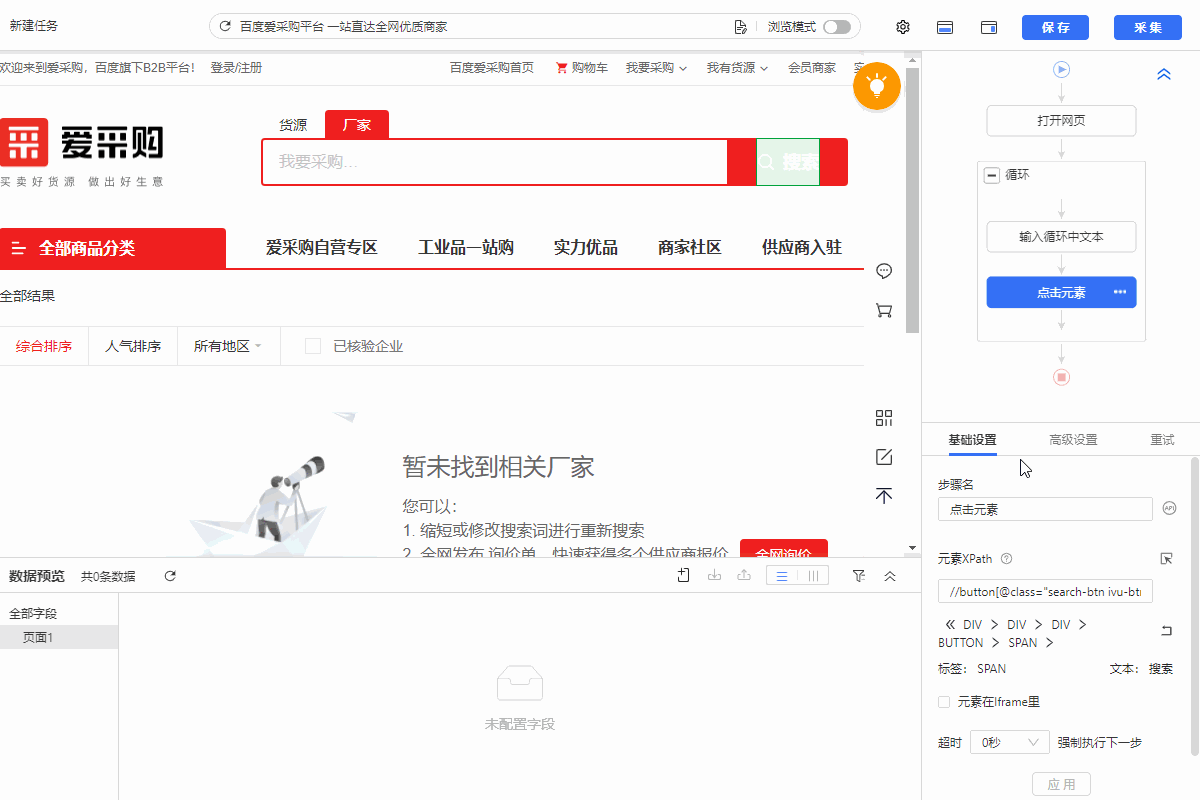Check the 已核验企业 checkbox
This screenshot has width=1200, height=800.
point(313,346)
